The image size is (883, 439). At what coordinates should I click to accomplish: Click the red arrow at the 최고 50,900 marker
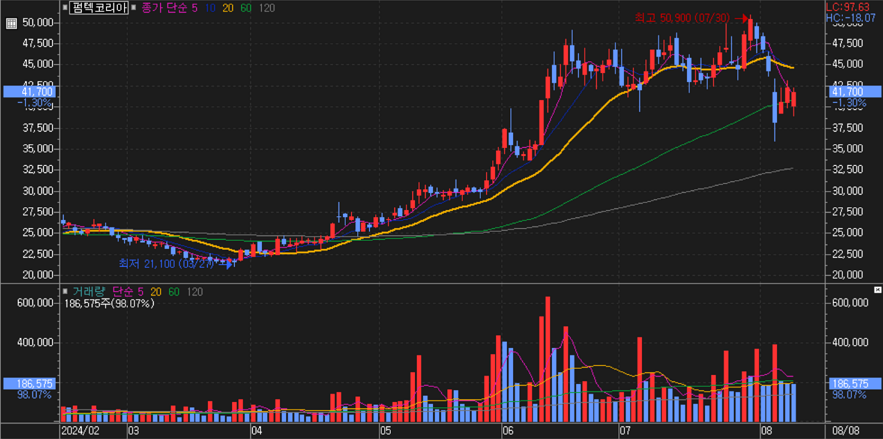pyautogui.click(x=742, y=17)
